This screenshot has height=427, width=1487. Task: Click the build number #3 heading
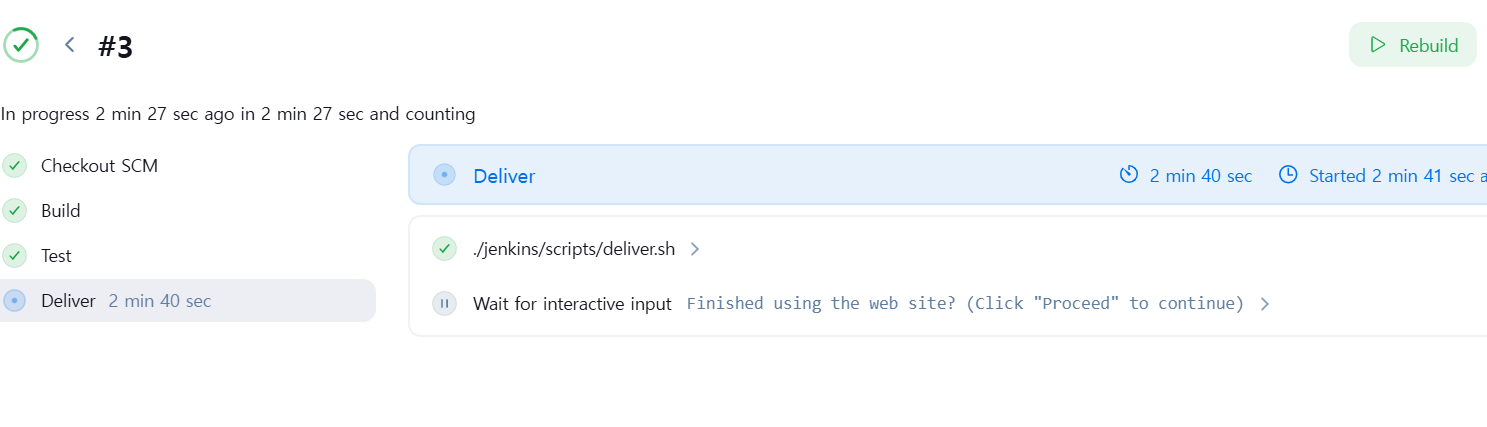116,47
